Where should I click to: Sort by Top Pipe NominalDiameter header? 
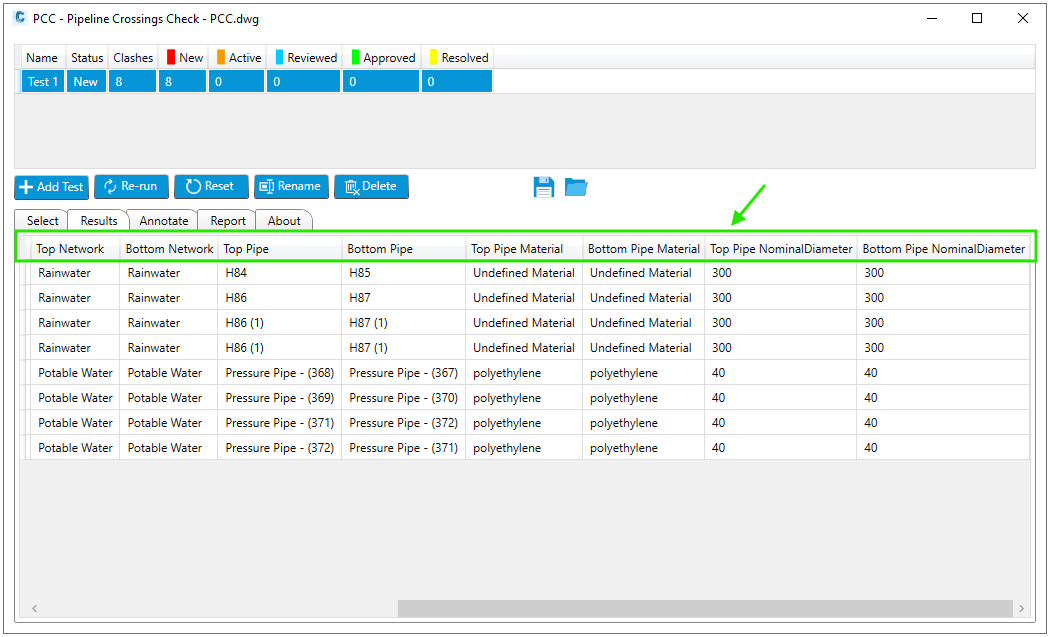point(781,249)
